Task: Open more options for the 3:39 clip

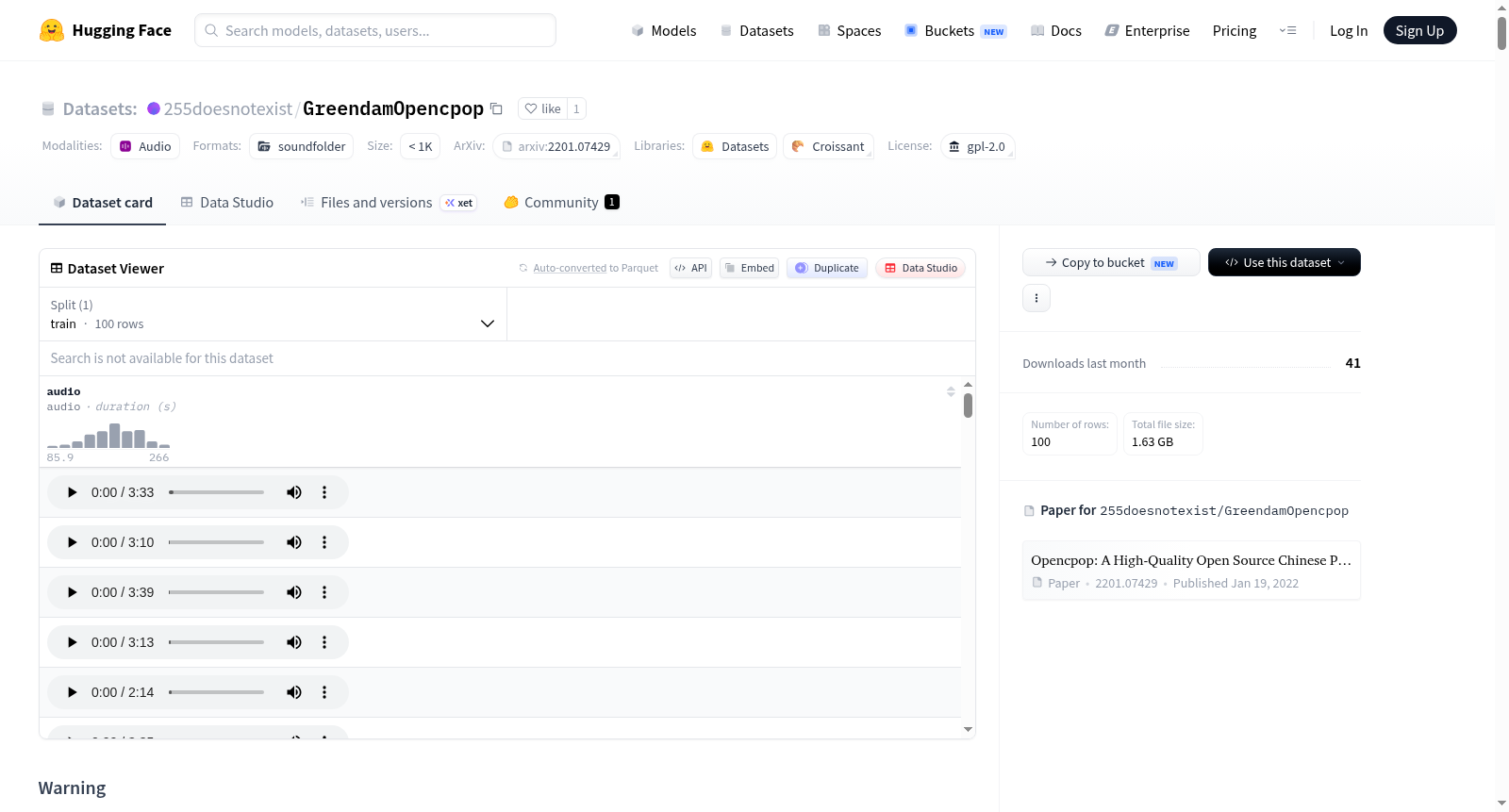Action: pyautogui.click(x=324, y=592)
